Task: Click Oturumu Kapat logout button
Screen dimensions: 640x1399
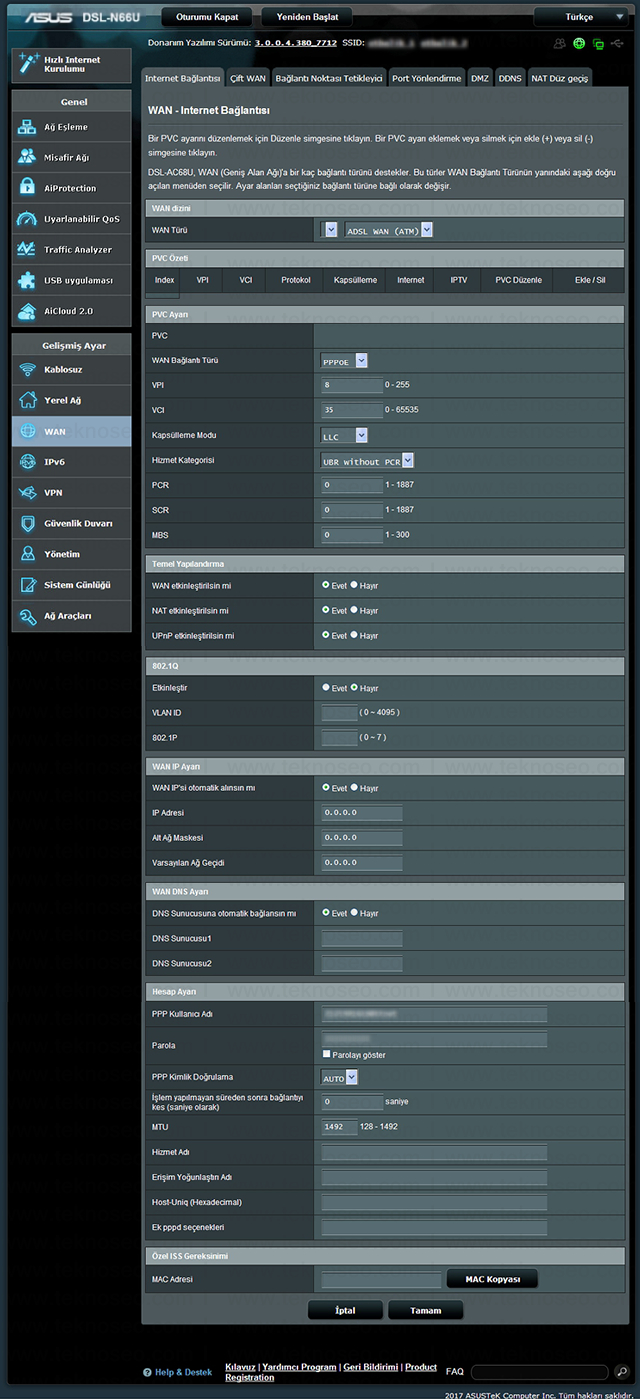Action: pyautogui.click(x=207, y=17)
